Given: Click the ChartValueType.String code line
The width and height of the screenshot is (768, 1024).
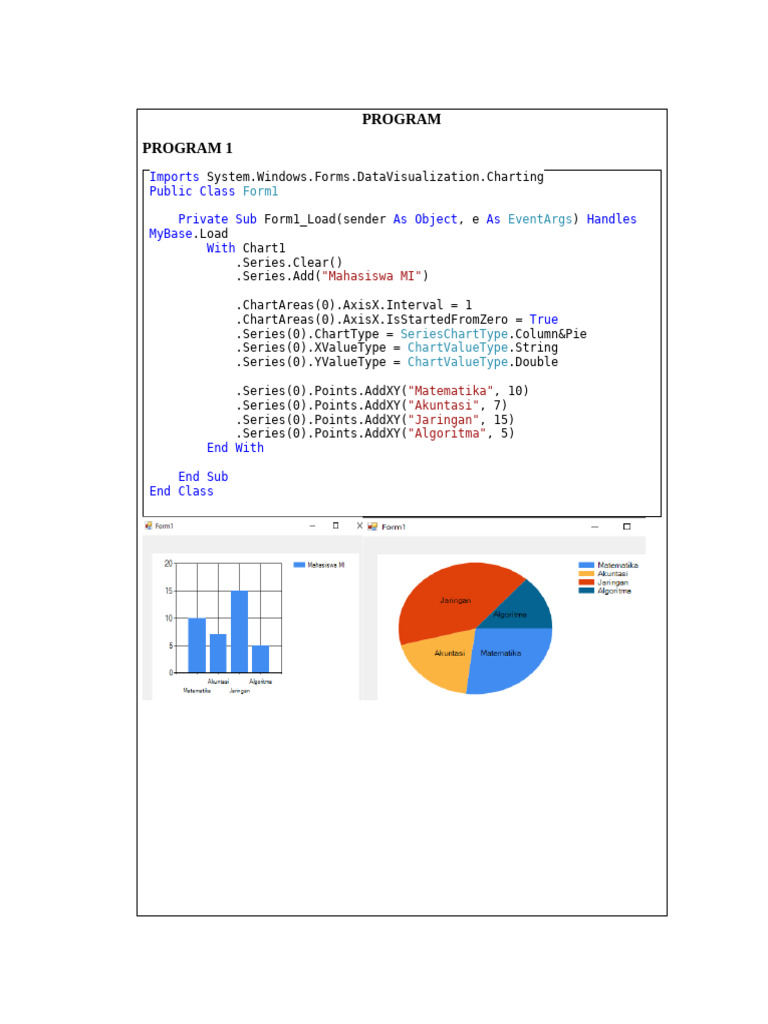Looking at the screenshot, I should 397,347.
